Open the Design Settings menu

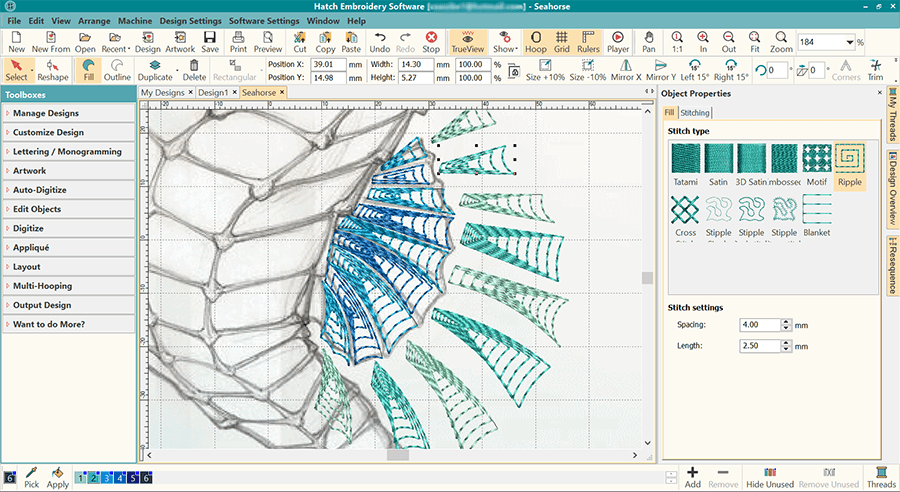pyautogui.click(x=190, y=20)
